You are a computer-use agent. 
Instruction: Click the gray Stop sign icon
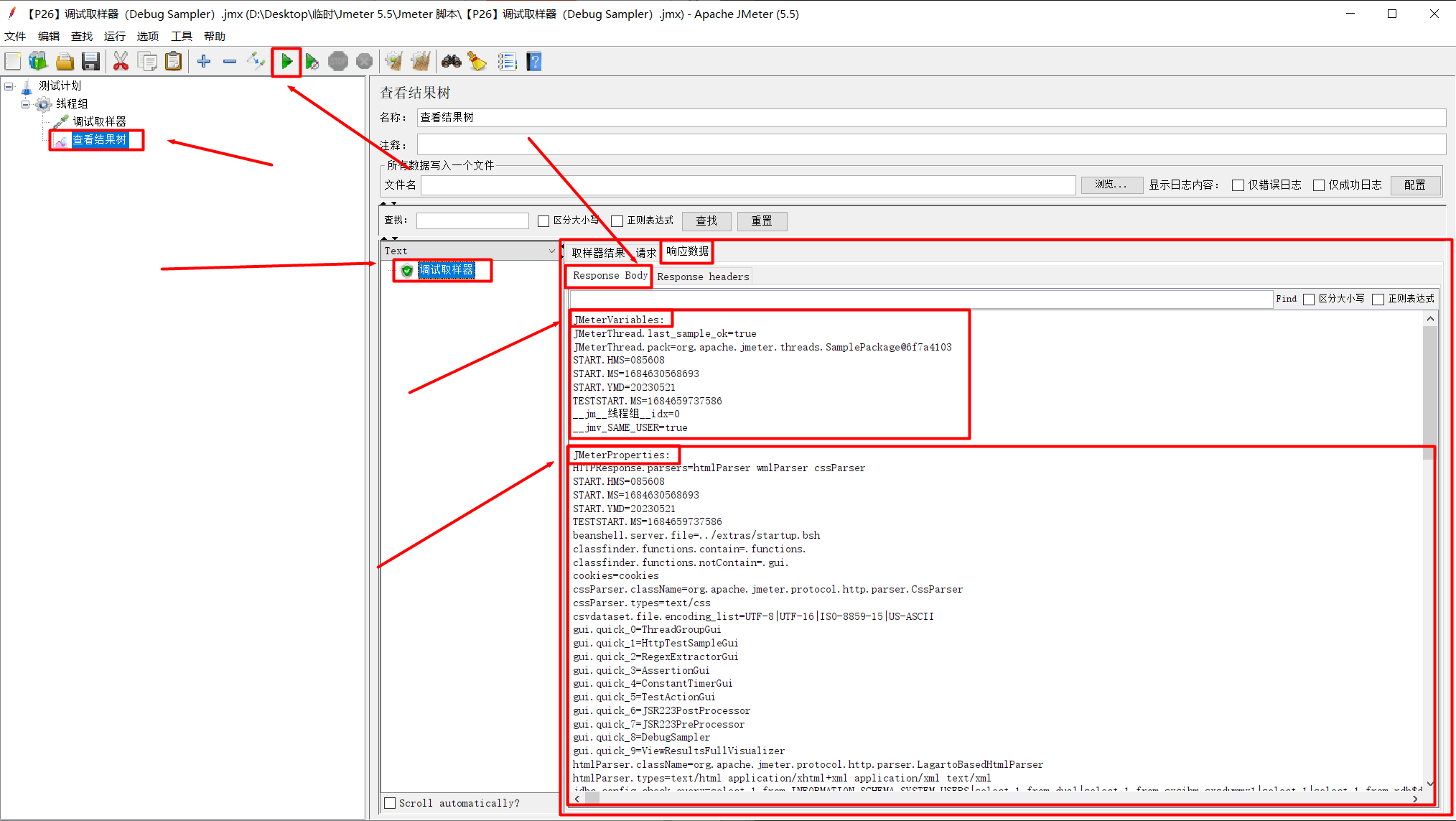[x=338, y=62]
